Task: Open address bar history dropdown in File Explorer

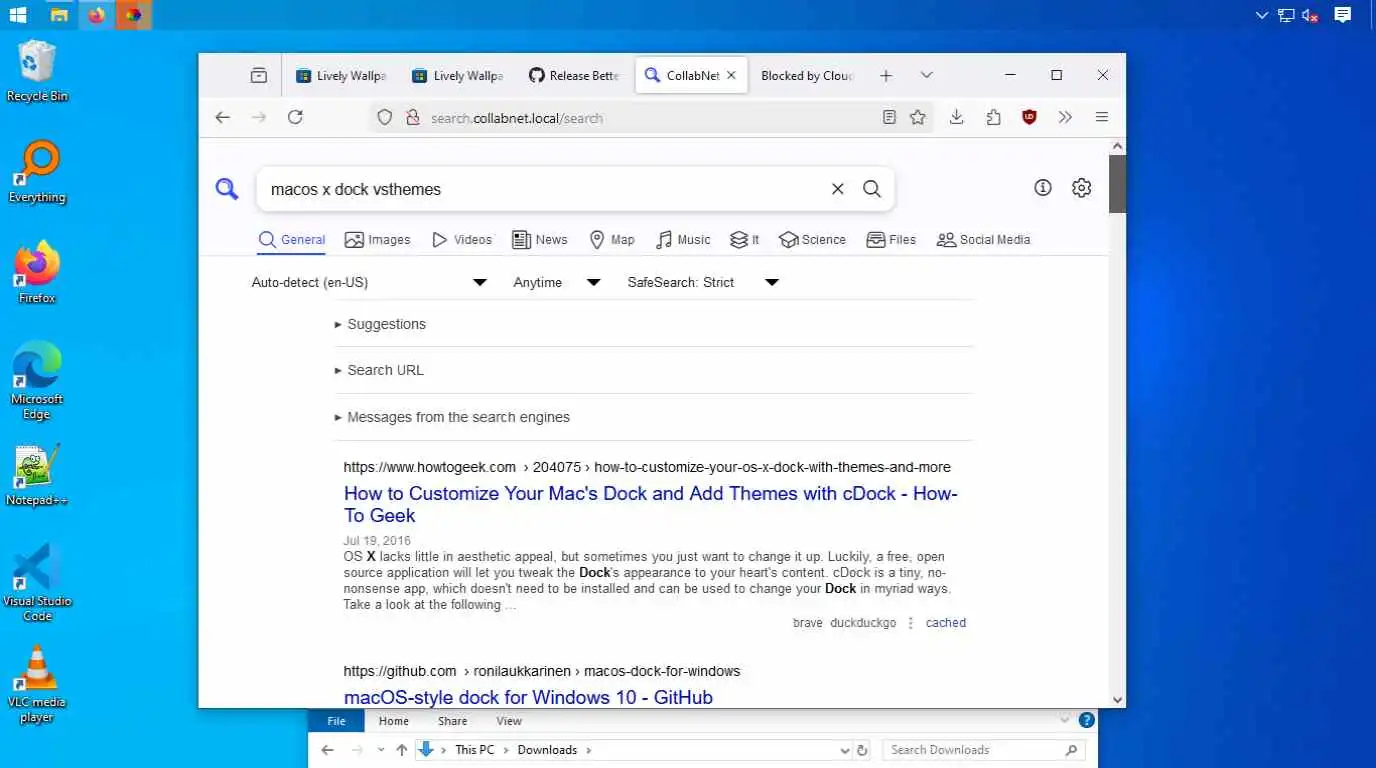Action: tap(845, 750)
